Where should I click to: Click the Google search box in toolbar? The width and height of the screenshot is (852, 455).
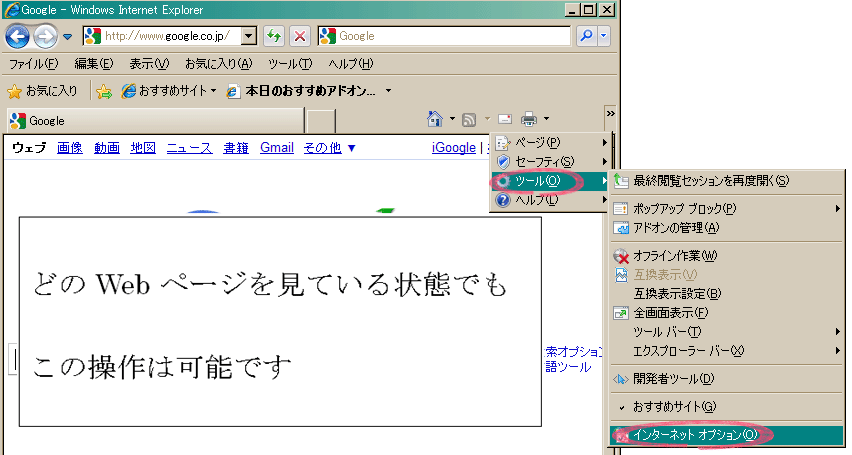click(x=450, y=36)
